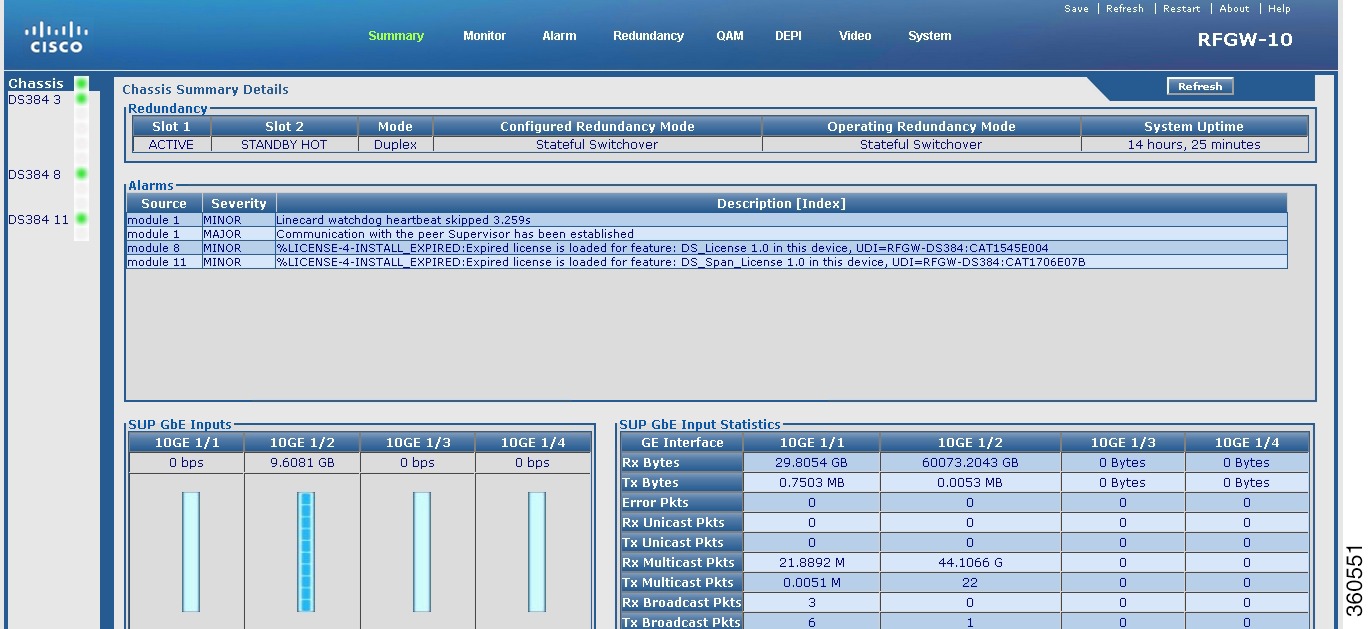Click the green status LED beside DS384 11
Image resolution: width=1370 pixels, height=629 pixels.
[81, 219]
